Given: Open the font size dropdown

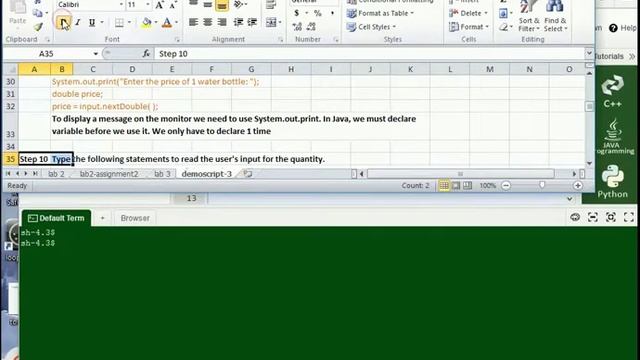Looking at the screenshot, I should click(148, 4).
